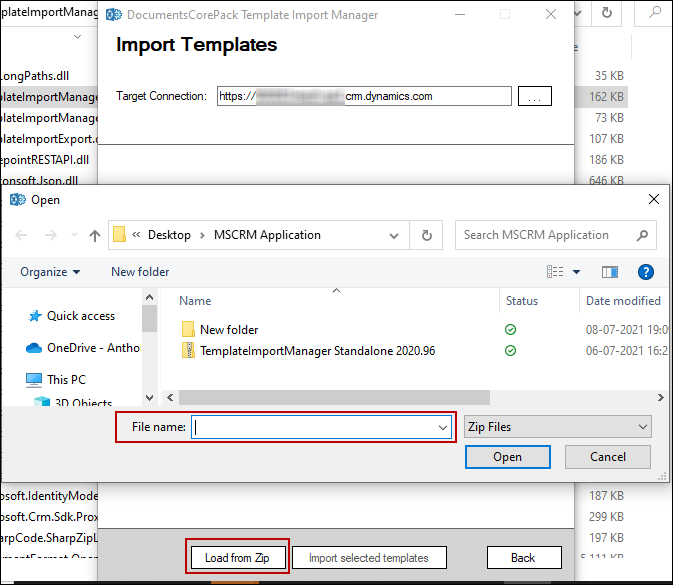This screenshot has width=673, height=585.
Task: Minimize the Template Import Manager window
Action: [x=460, y=15]
